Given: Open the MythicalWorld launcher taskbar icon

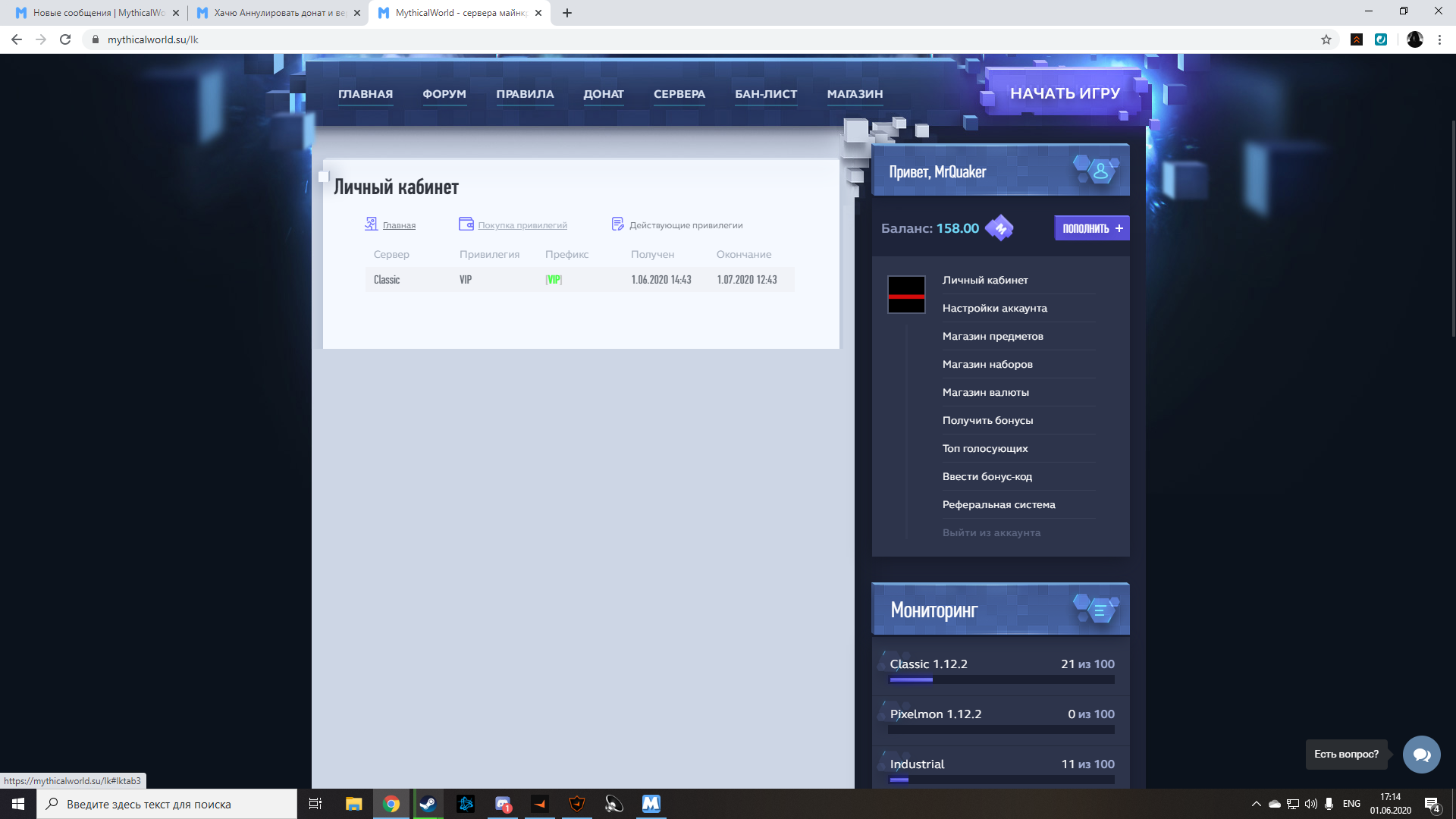Looking at the screenshot, I should (x=651, y=804).
